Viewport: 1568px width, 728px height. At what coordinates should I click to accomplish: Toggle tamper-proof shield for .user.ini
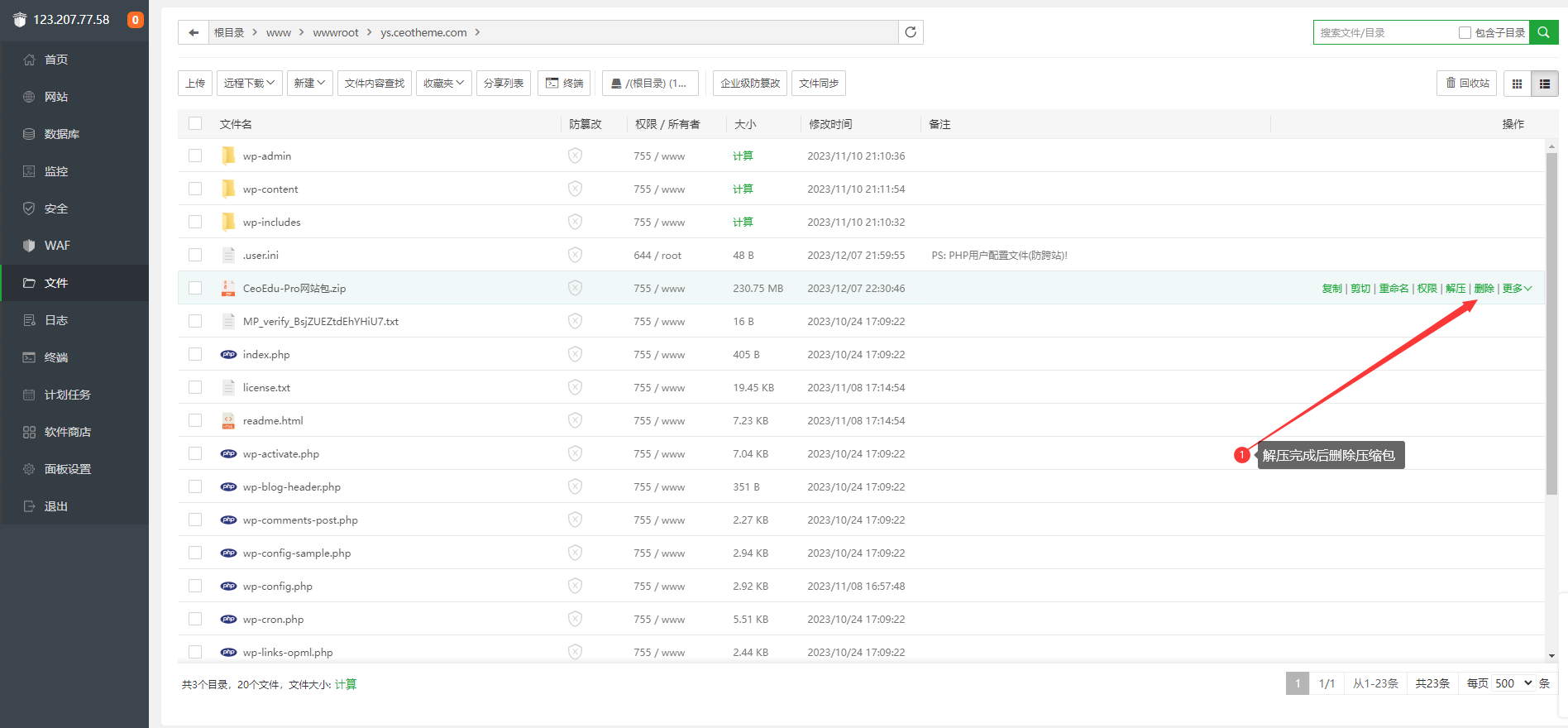(x=575, y=255)
